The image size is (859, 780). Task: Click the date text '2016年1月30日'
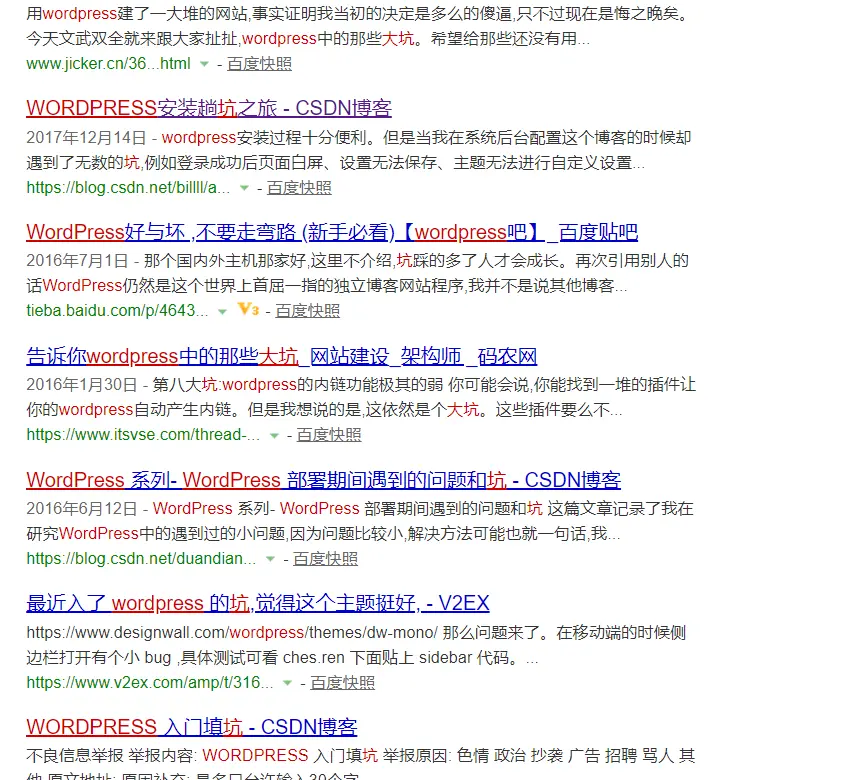(x=82, y=385)
